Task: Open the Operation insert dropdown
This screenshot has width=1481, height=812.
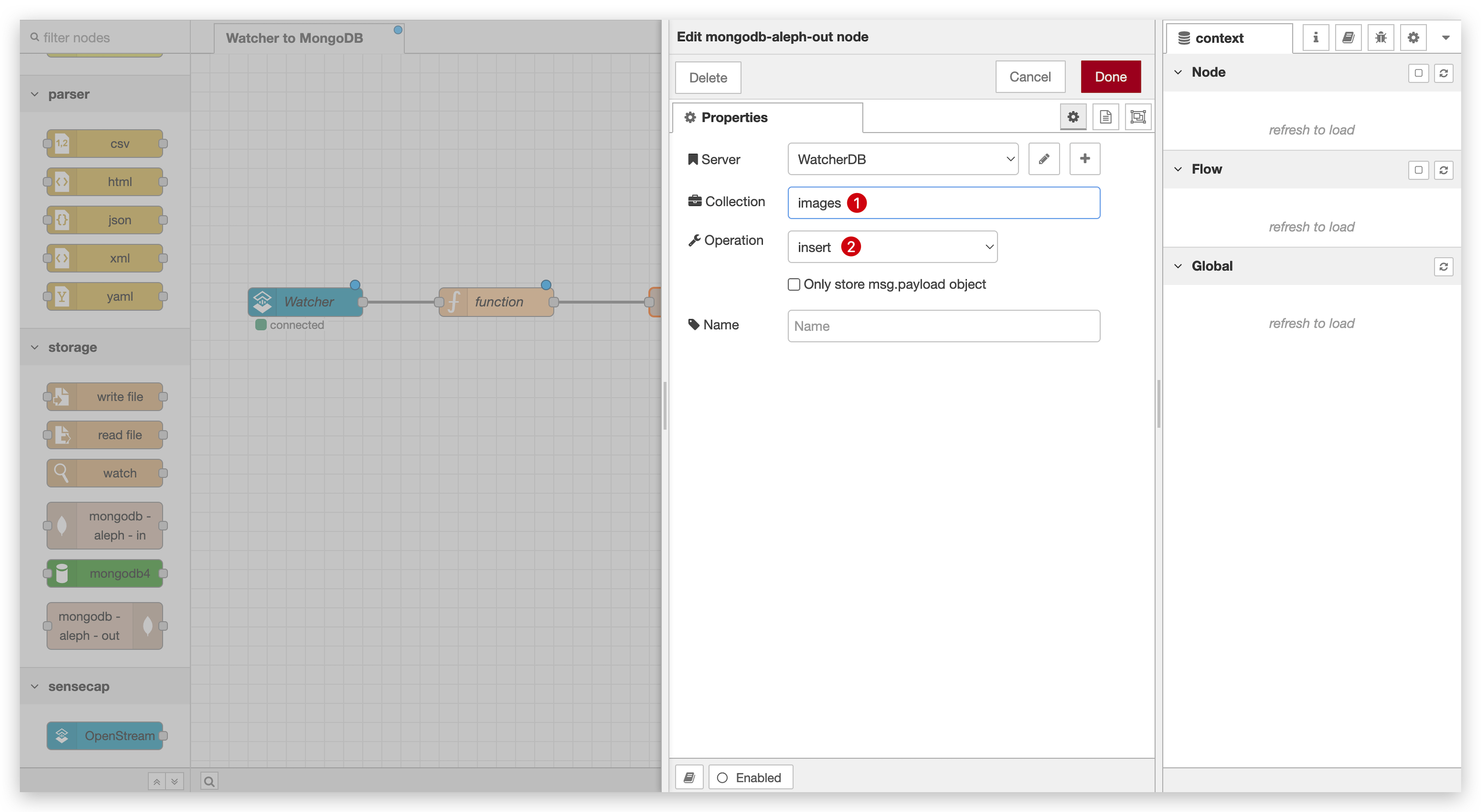Action: coord(892,247)
